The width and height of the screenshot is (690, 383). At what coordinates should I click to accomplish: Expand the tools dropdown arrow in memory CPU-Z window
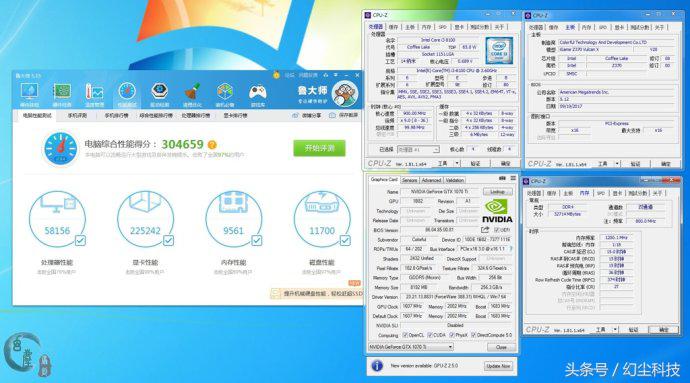616,329
